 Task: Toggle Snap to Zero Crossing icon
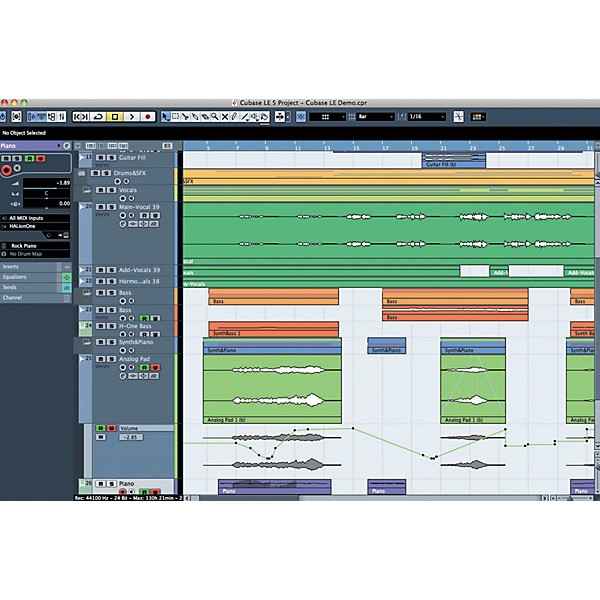(458, 117)
